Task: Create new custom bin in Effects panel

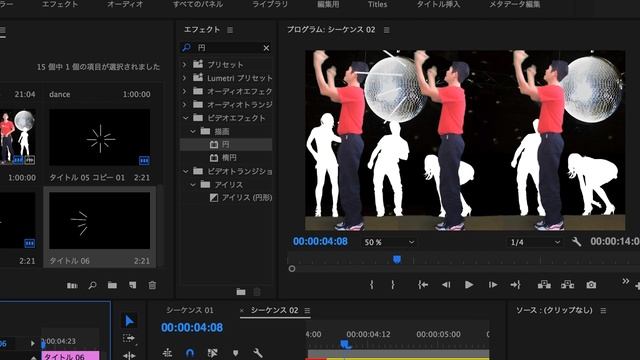Action: pos(241,292)
